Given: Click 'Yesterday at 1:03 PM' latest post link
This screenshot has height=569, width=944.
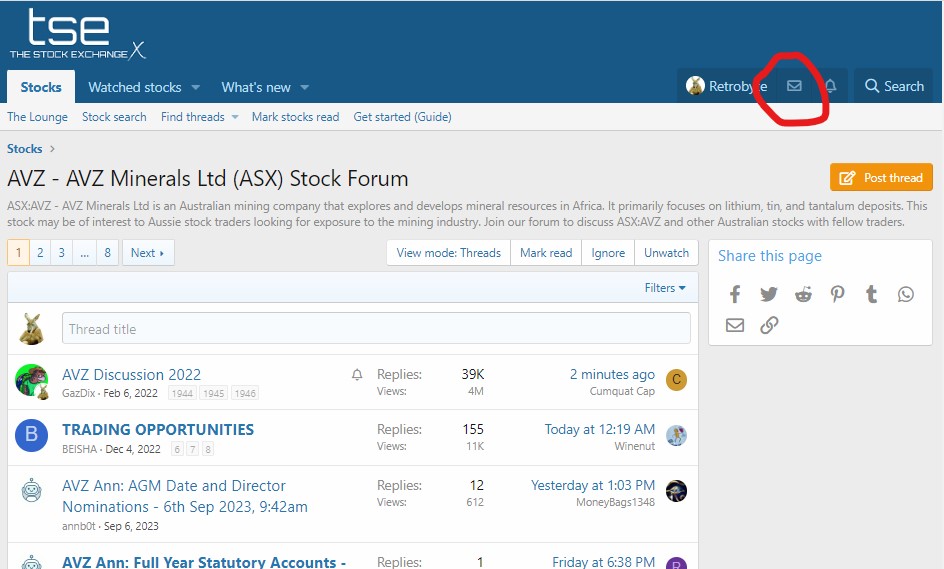Looking at the screenshot, I should (x=593, y=485).
